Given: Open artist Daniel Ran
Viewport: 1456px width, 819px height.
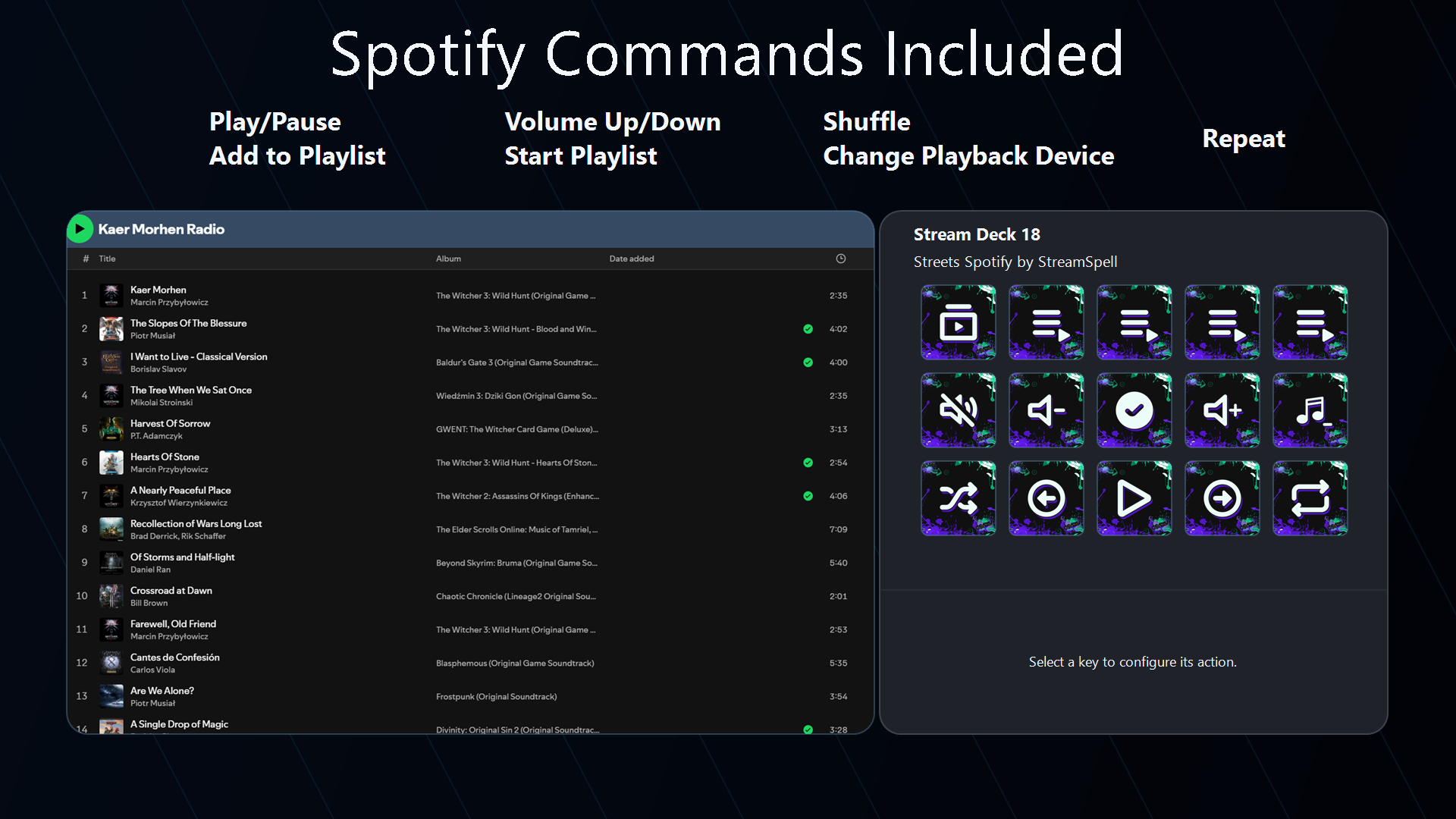Looking at the screenshot, I should coord(150,570).
